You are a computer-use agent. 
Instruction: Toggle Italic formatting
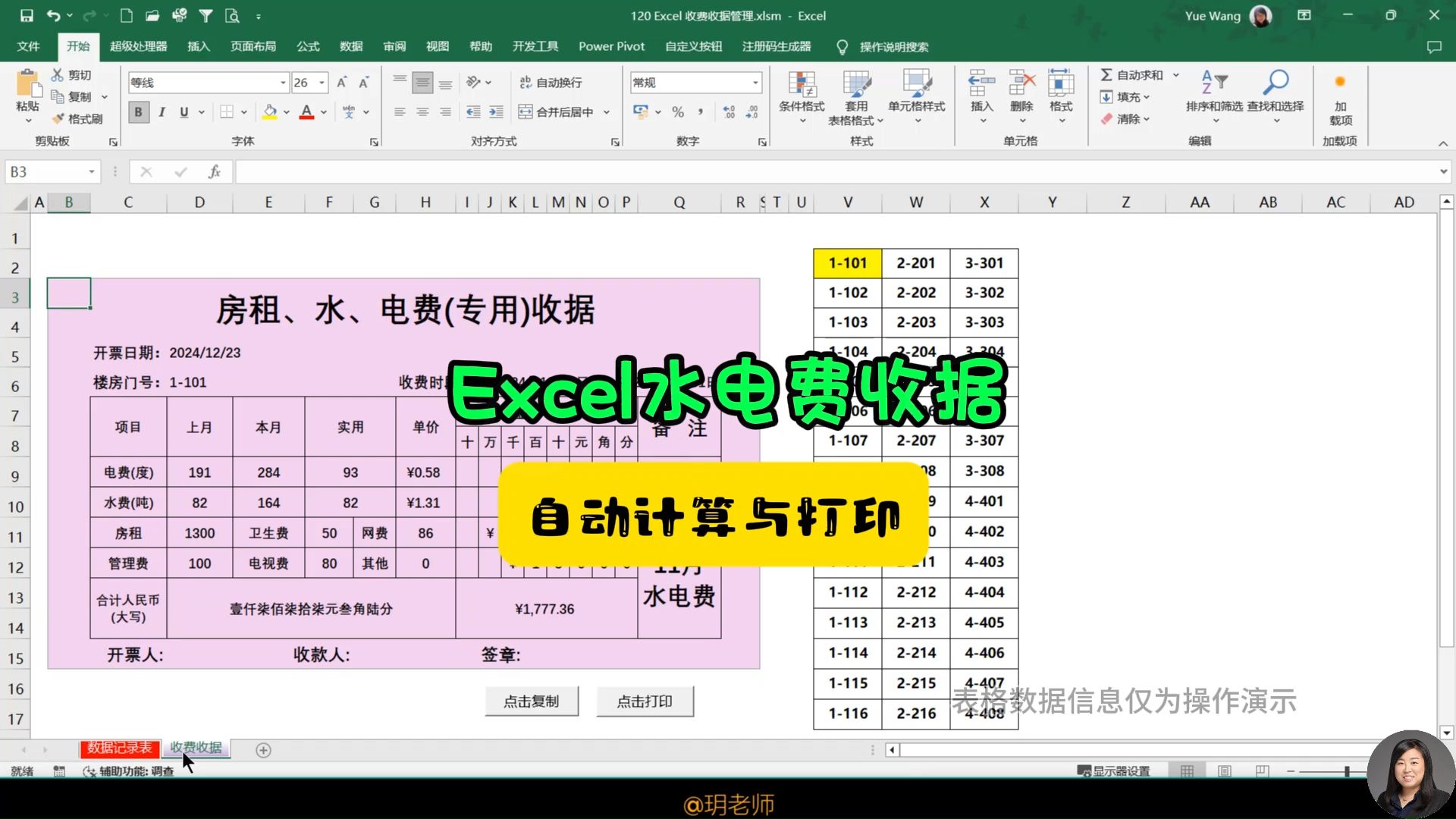pos(162,112)
